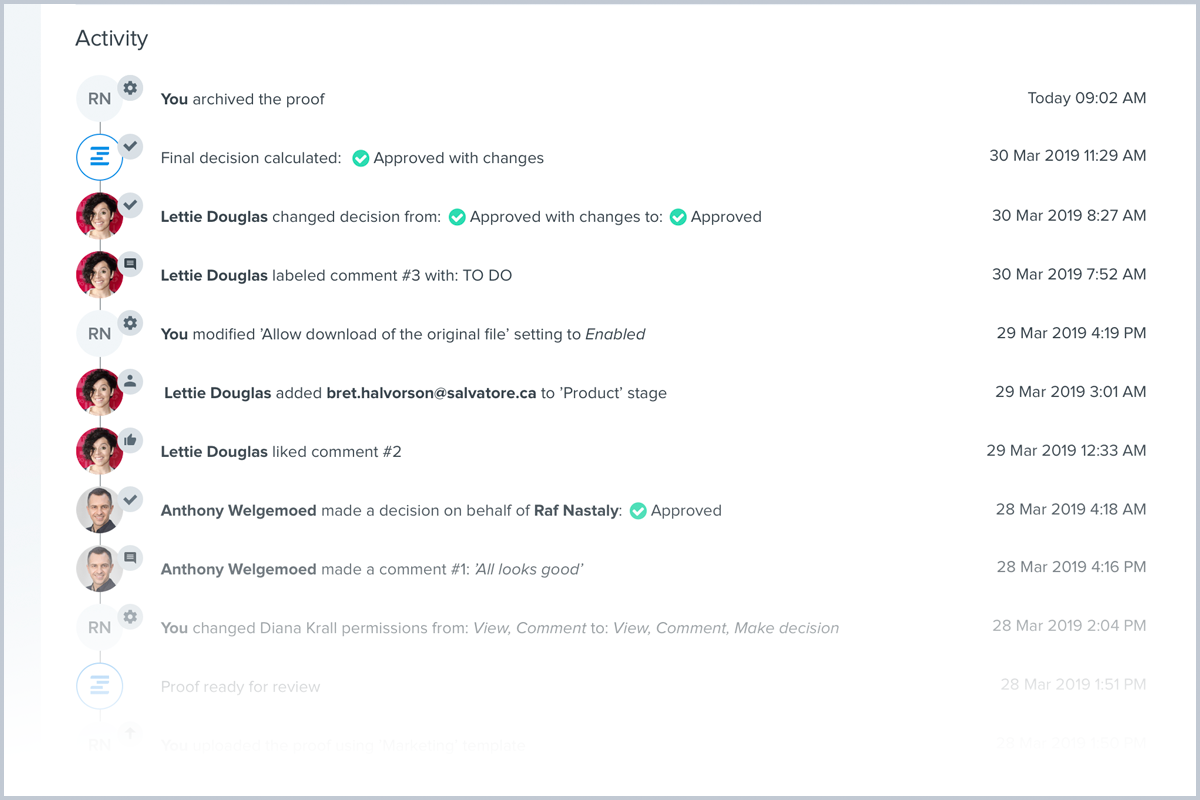The width and height of the screenshot is (1200, 800).
Task: Click the 'Activity' heading
Action: (x=111, y=39)
